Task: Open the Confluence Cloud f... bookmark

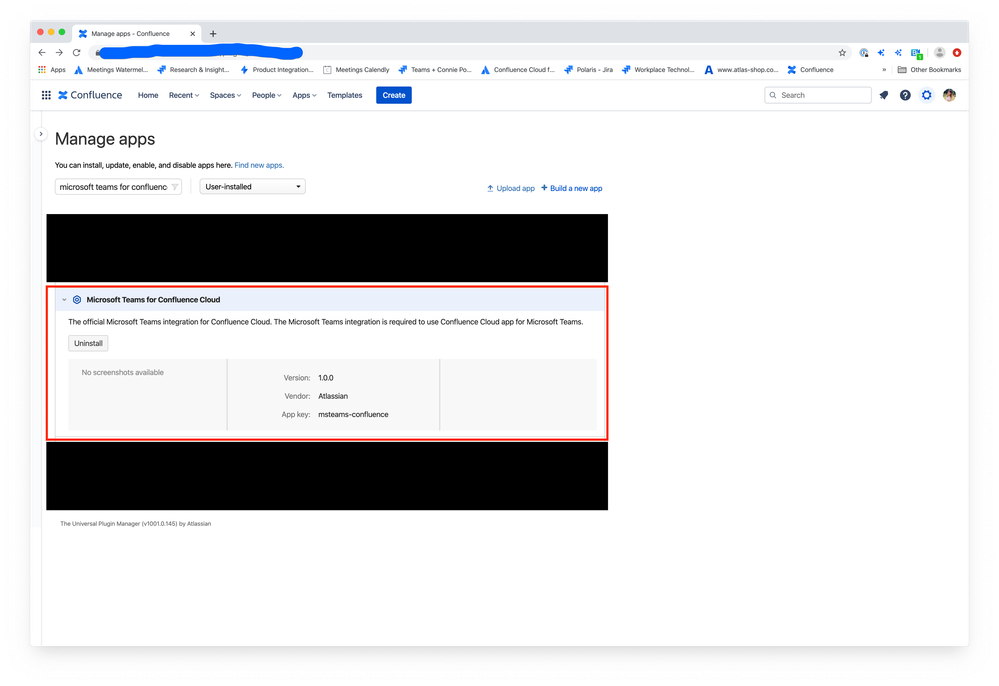Action: 518,70
